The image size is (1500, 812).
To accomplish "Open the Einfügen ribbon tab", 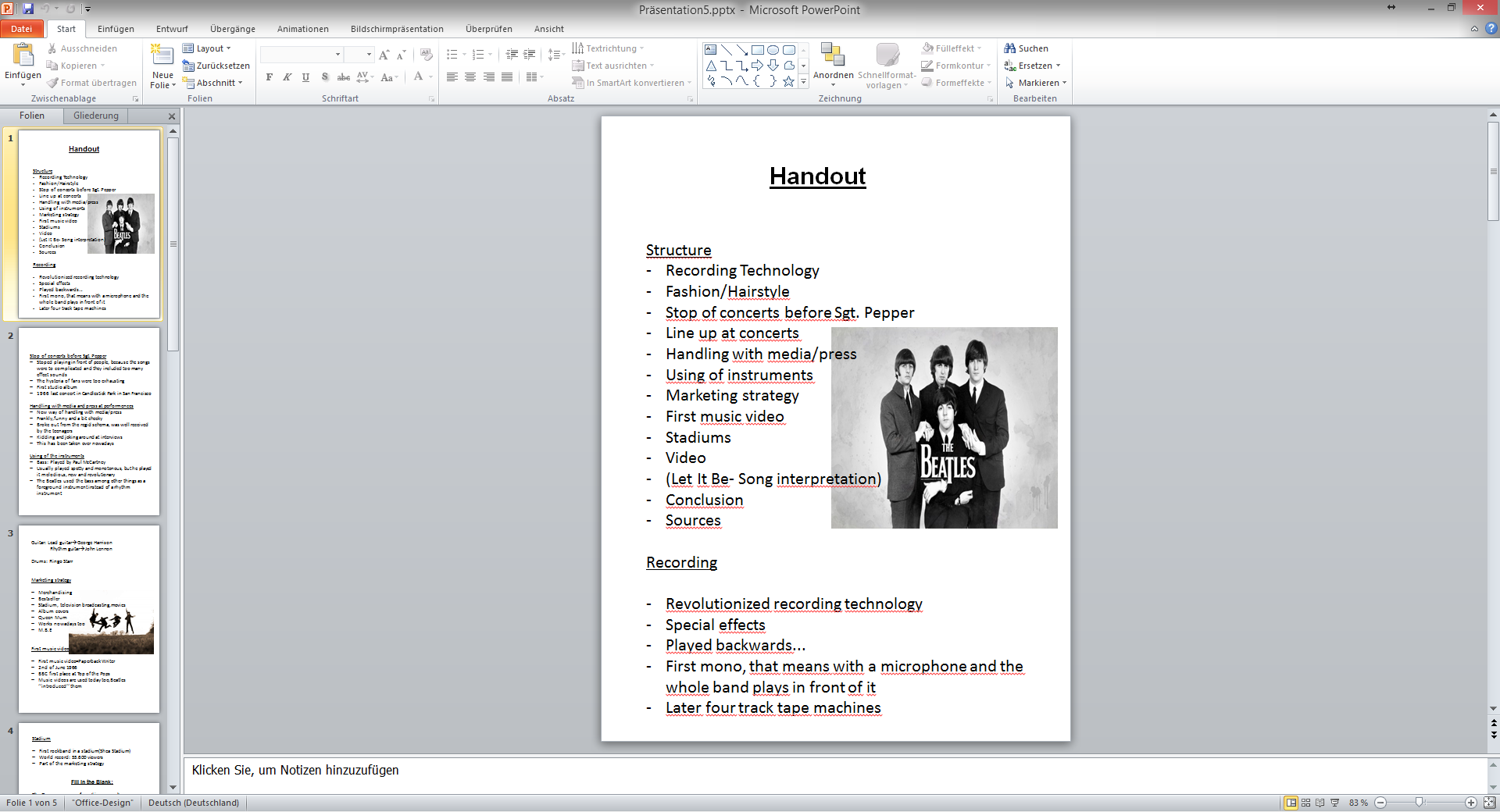I will (116, 29).
